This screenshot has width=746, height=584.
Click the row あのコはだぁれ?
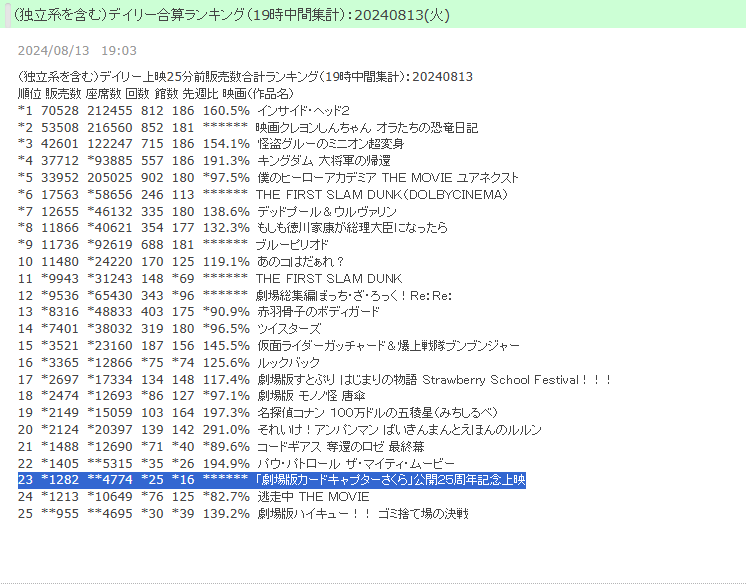click(x=181, y=261)
